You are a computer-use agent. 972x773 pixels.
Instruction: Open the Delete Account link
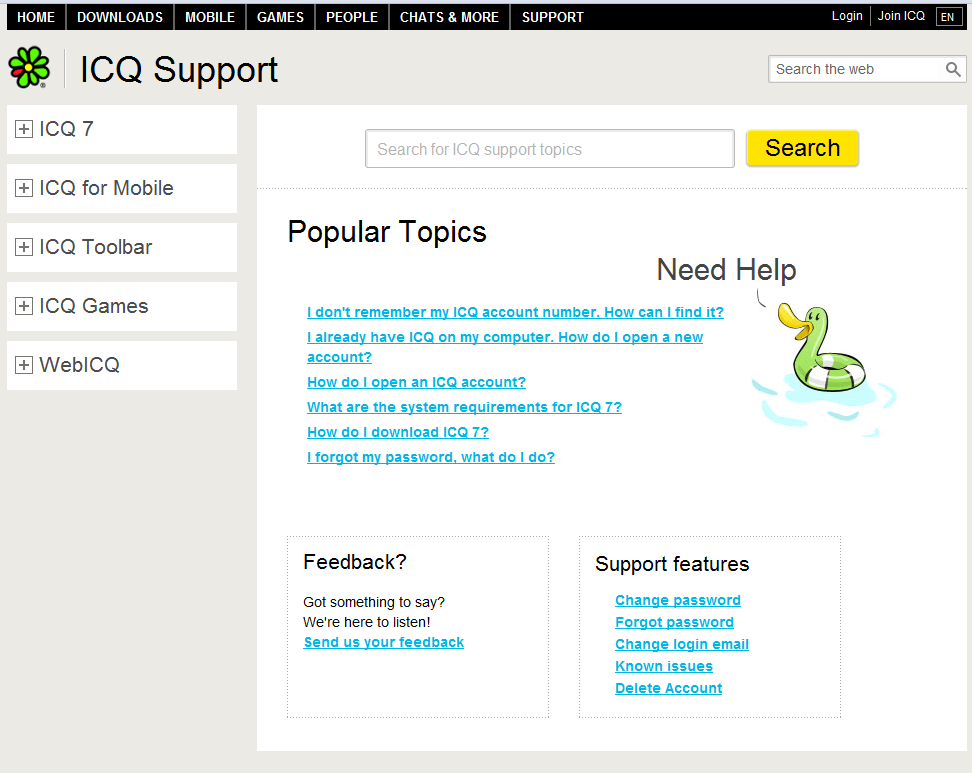coord(668,688)
